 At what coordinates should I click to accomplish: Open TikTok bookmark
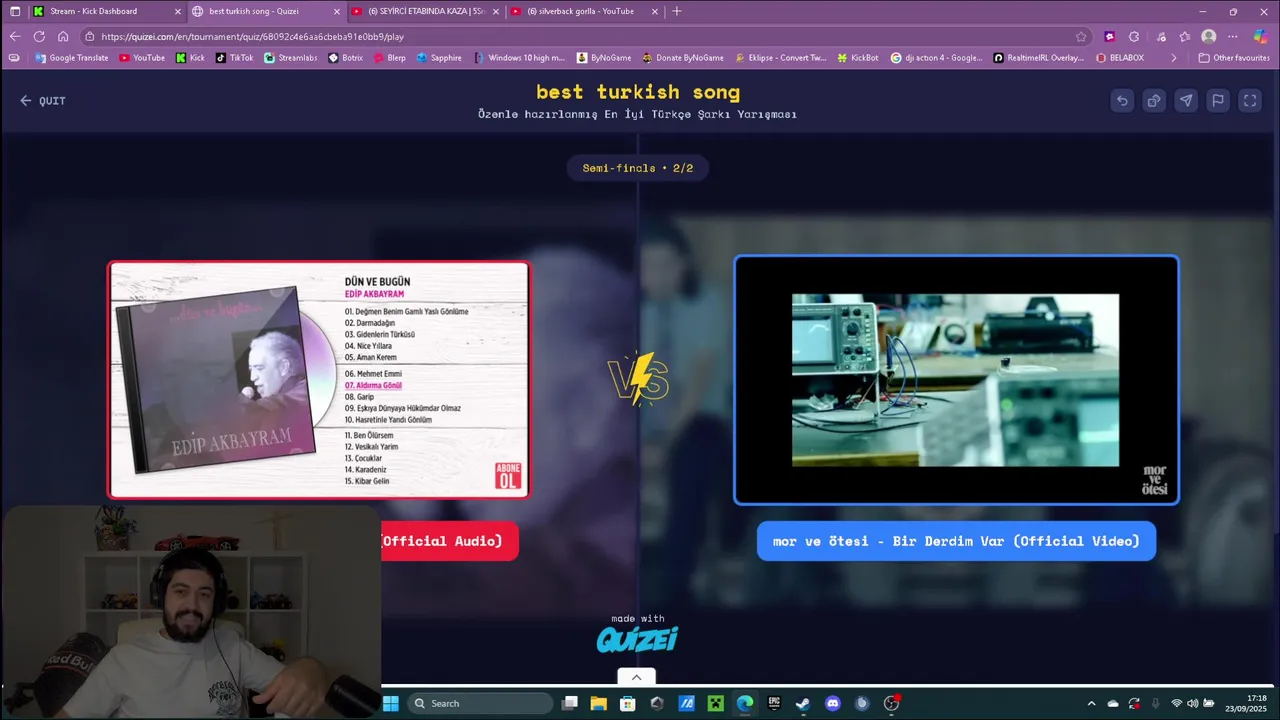(235, 58)
